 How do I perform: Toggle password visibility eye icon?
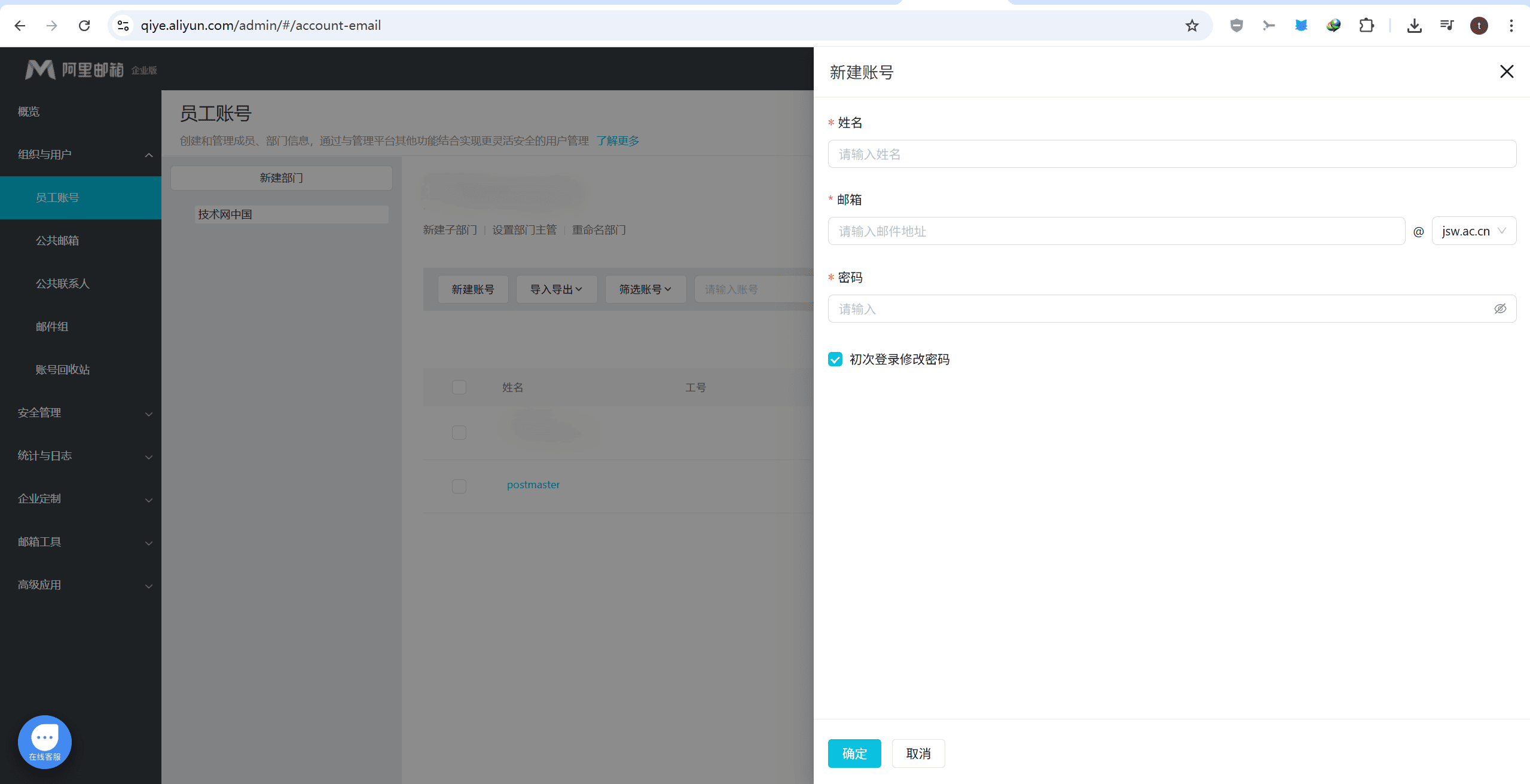[1500, 309]
